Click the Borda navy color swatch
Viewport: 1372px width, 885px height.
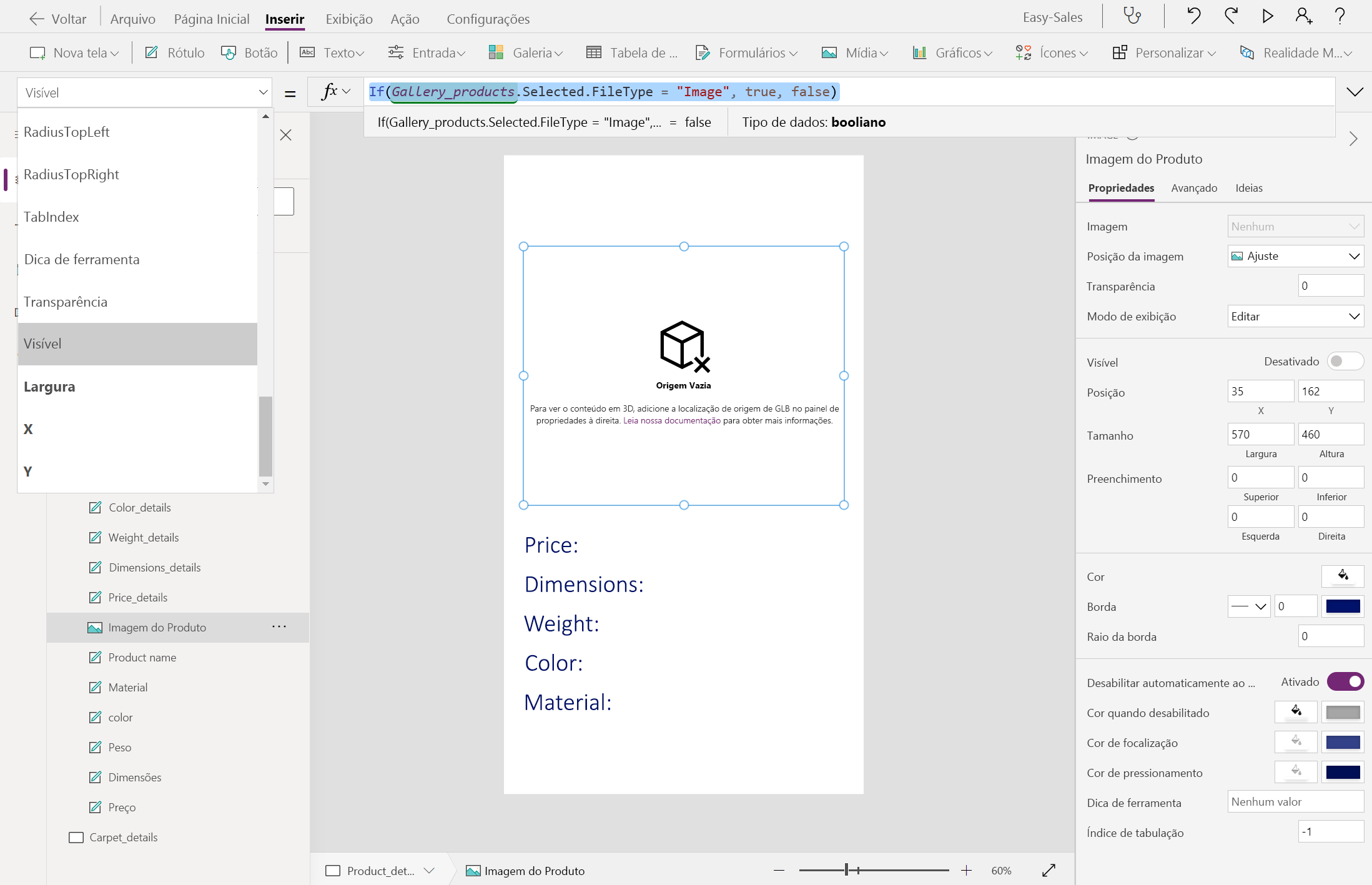click(1343, 606)
